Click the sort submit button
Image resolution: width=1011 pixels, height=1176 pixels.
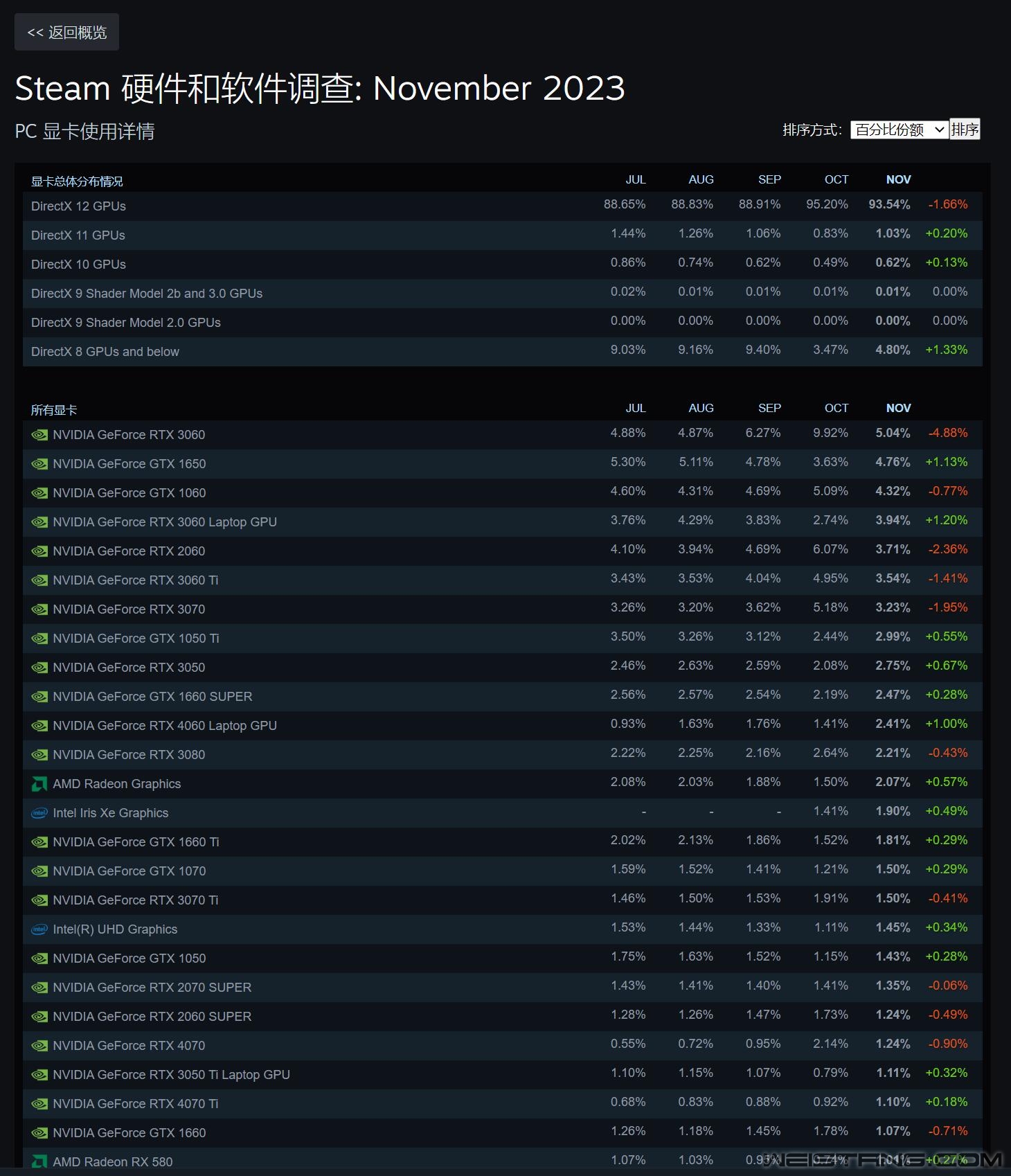click(x=965, y=130)
